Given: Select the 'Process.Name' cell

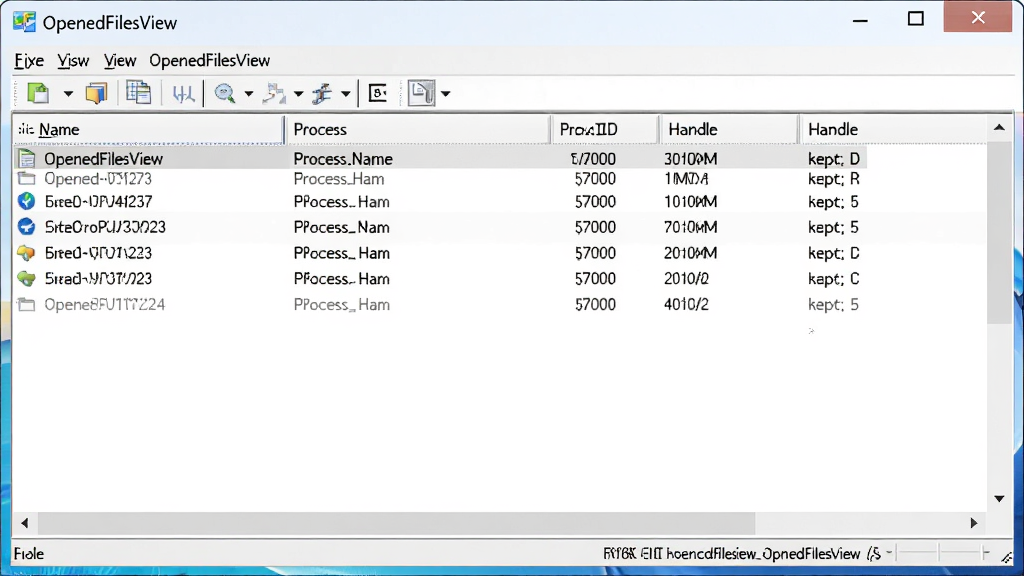Looking at the screenshot, I should [x=343, y=159].
